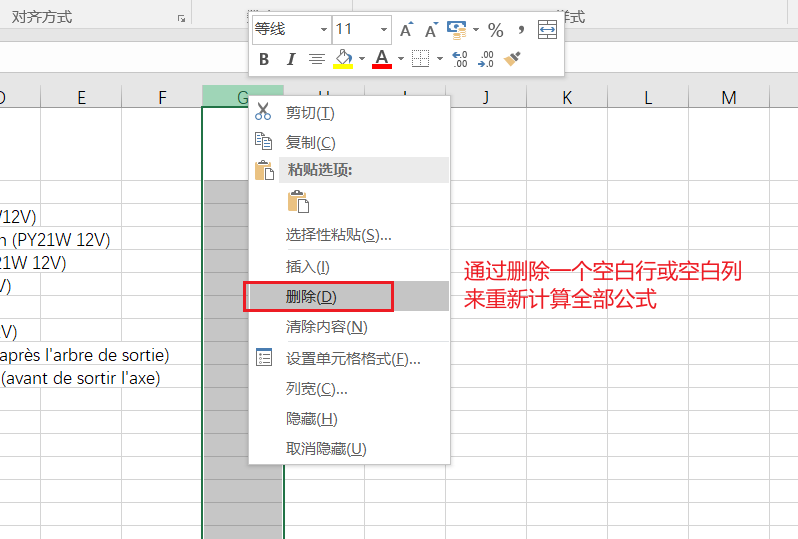Apply percent style

click(495, 30)
